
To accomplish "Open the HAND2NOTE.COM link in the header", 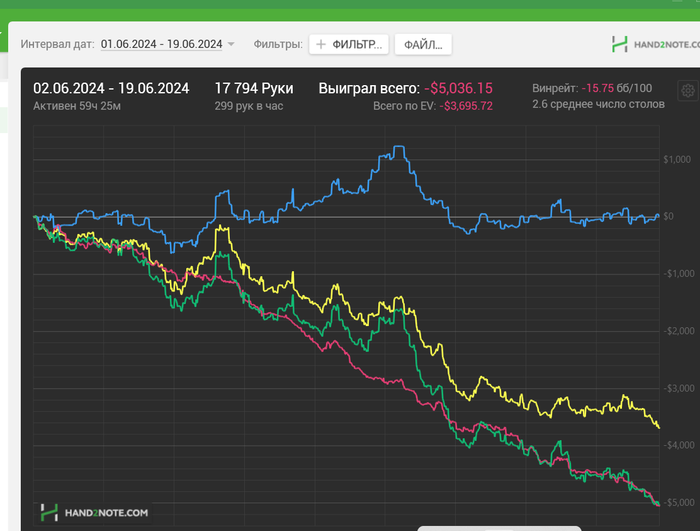I will tap(667, 45).
